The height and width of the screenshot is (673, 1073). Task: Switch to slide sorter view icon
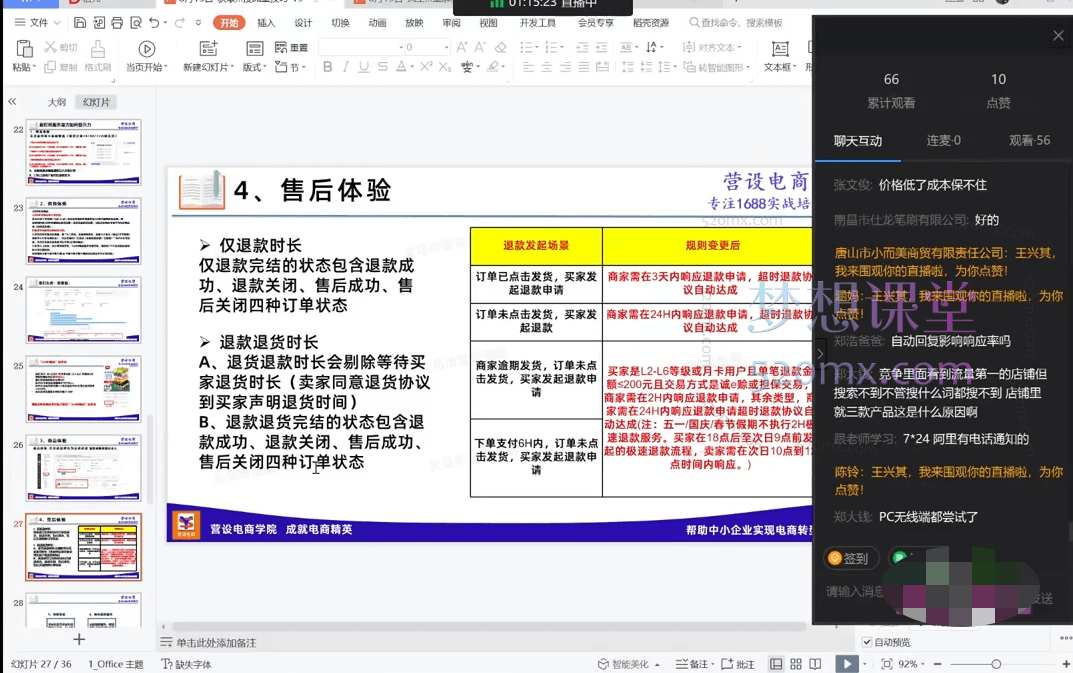click(x=796, y=663)
